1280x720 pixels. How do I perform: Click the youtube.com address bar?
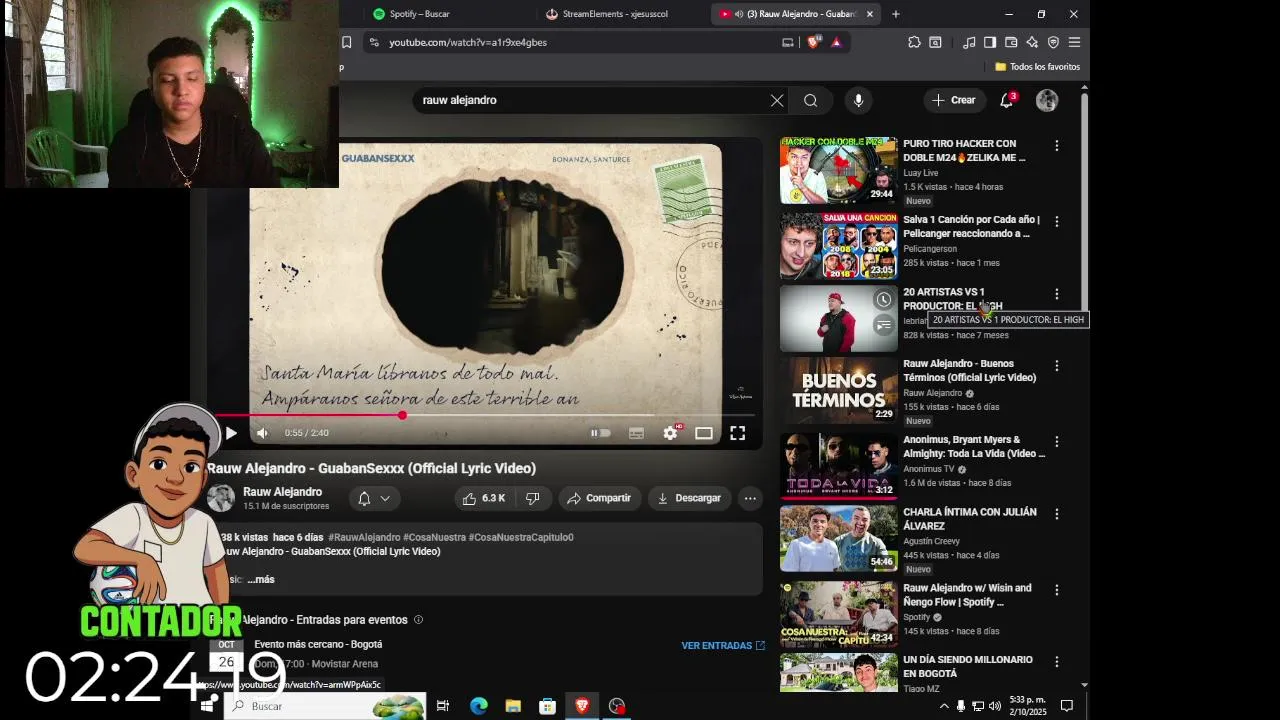coord(570,42)
